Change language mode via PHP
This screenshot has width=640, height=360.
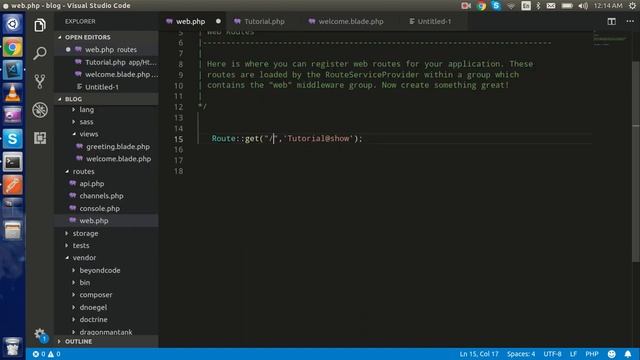[x=591, y=354]
